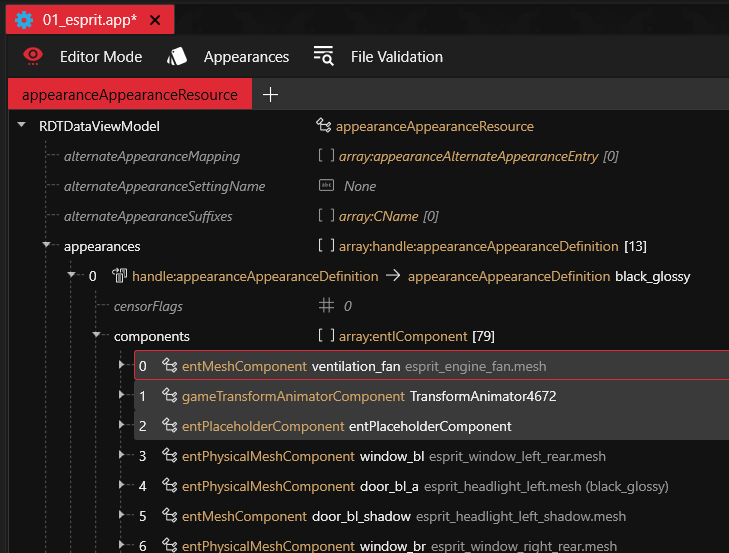This screenshot has height=553, width=729.
Task: Collapse the RDTDataViewModel root node
Action: click(x=22, y=126)
